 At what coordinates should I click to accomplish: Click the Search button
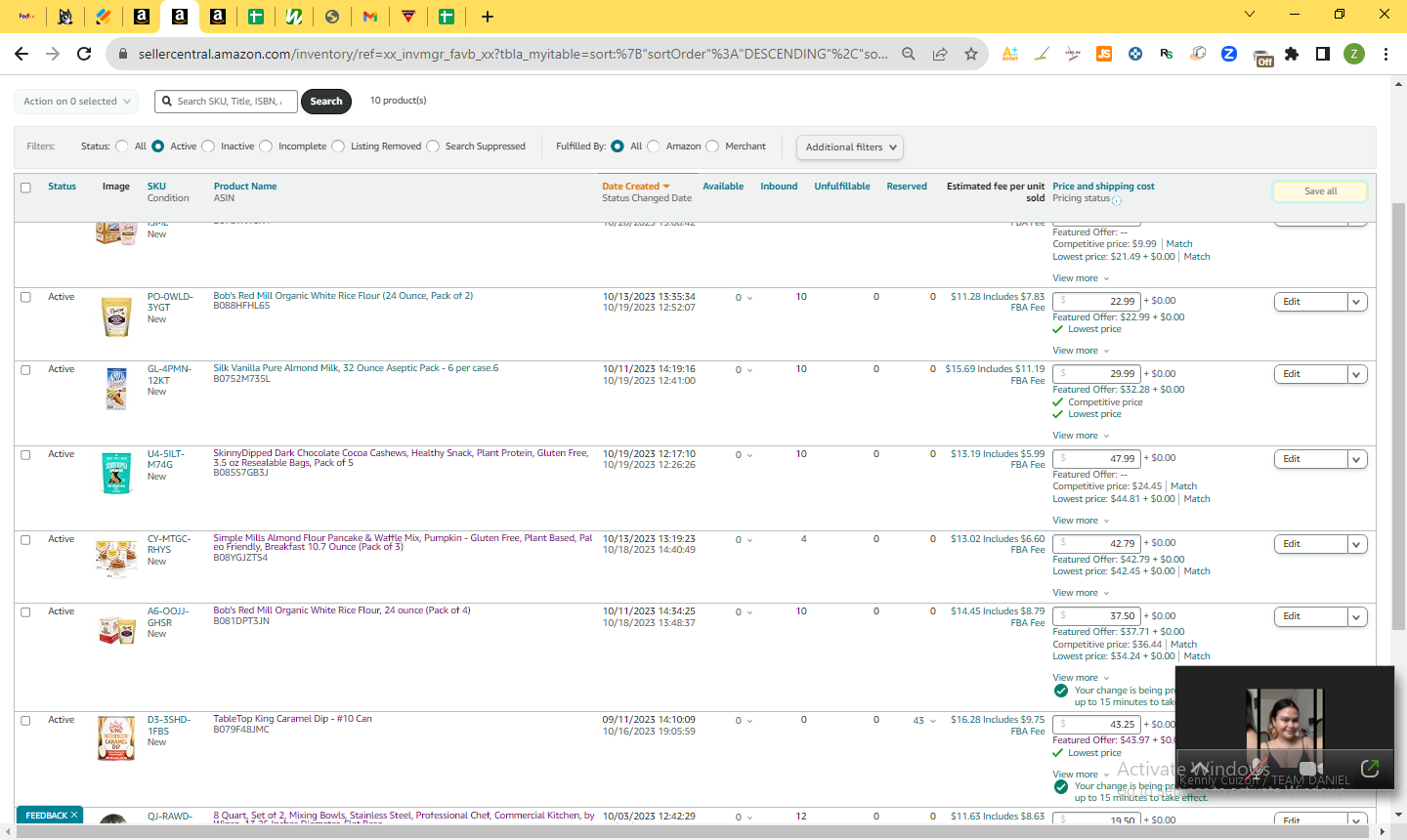point(326,101)
